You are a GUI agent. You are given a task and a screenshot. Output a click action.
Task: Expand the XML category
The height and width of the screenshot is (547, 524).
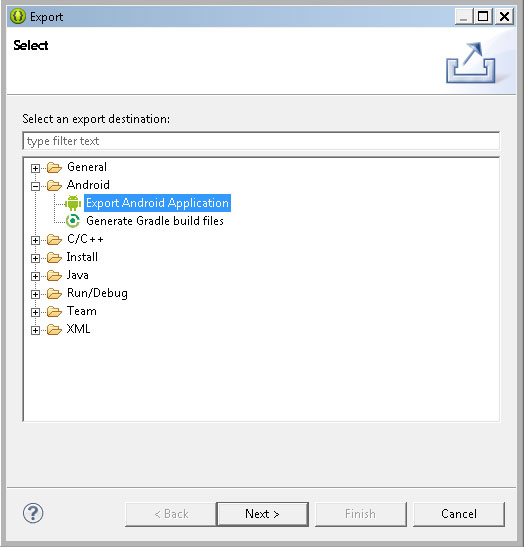35,330
